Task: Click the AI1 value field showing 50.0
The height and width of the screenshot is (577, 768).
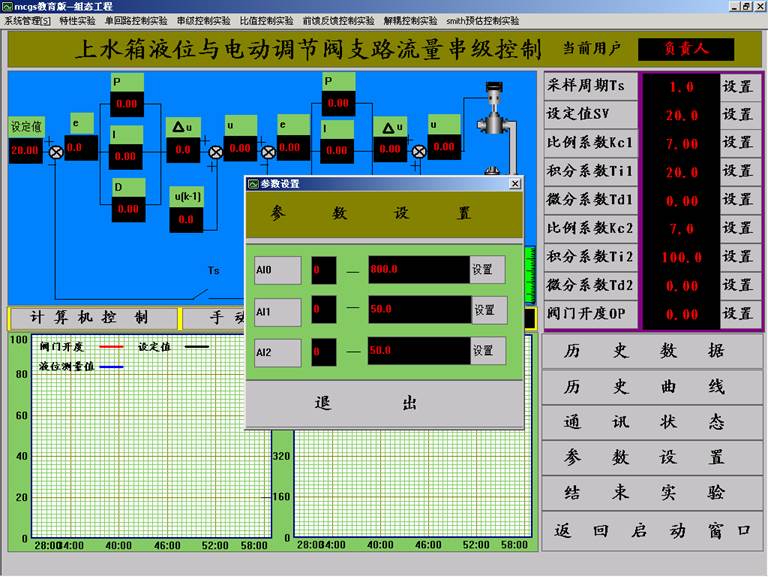Action: [418, 310]
